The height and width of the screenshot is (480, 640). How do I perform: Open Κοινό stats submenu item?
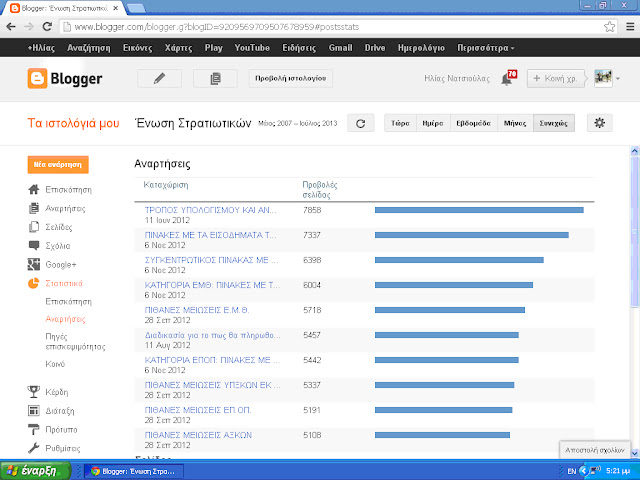[x=55, y=364]
